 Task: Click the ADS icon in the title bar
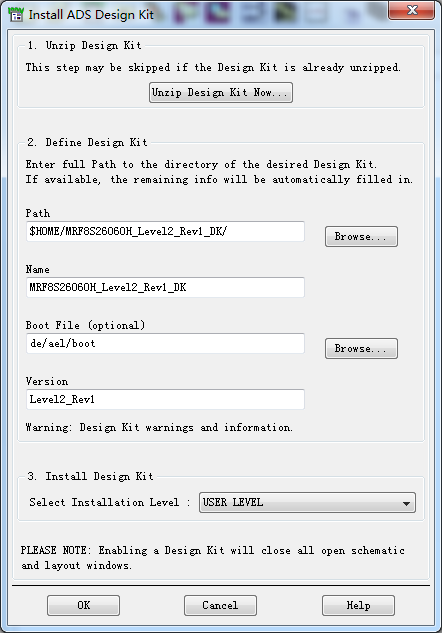click(x=15, y=14)
